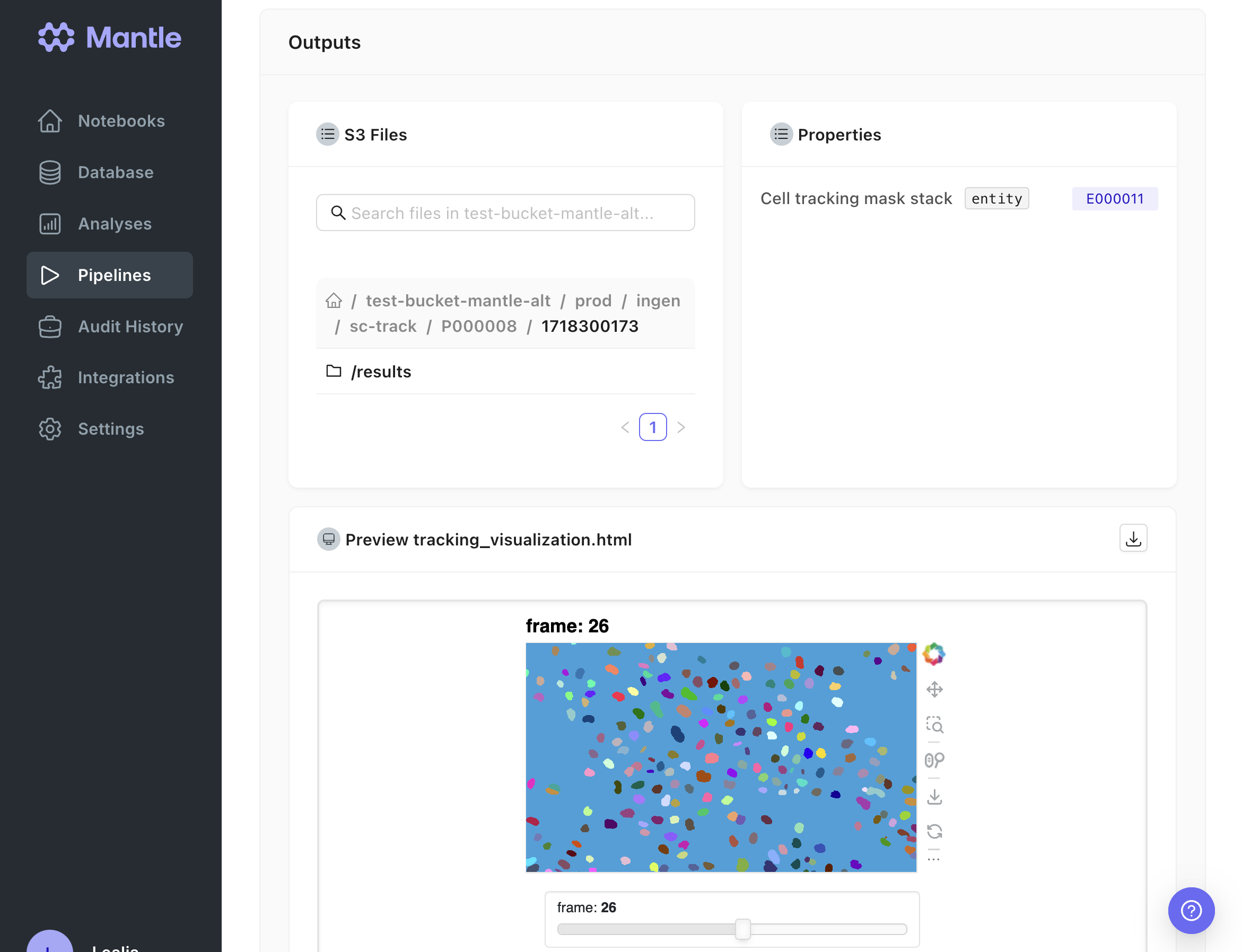Activate the Box Zoom tool
Image resolution: width=1242 pixels, height=952 pixels.
(x=934, y=725)
